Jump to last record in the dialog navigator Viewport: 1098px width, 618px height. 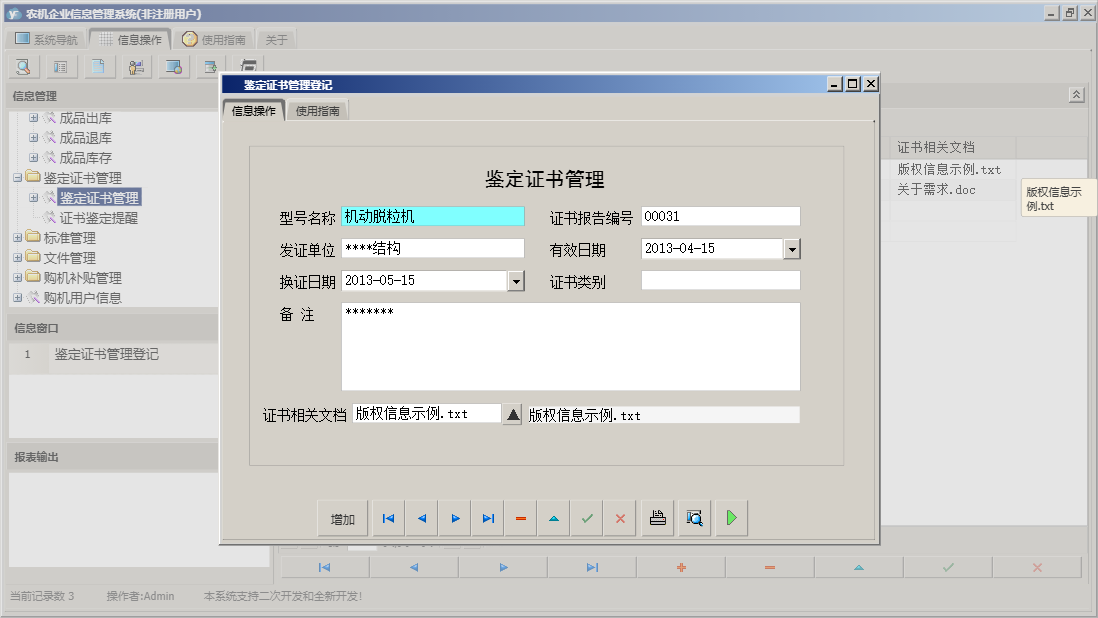tap(488, 519)
